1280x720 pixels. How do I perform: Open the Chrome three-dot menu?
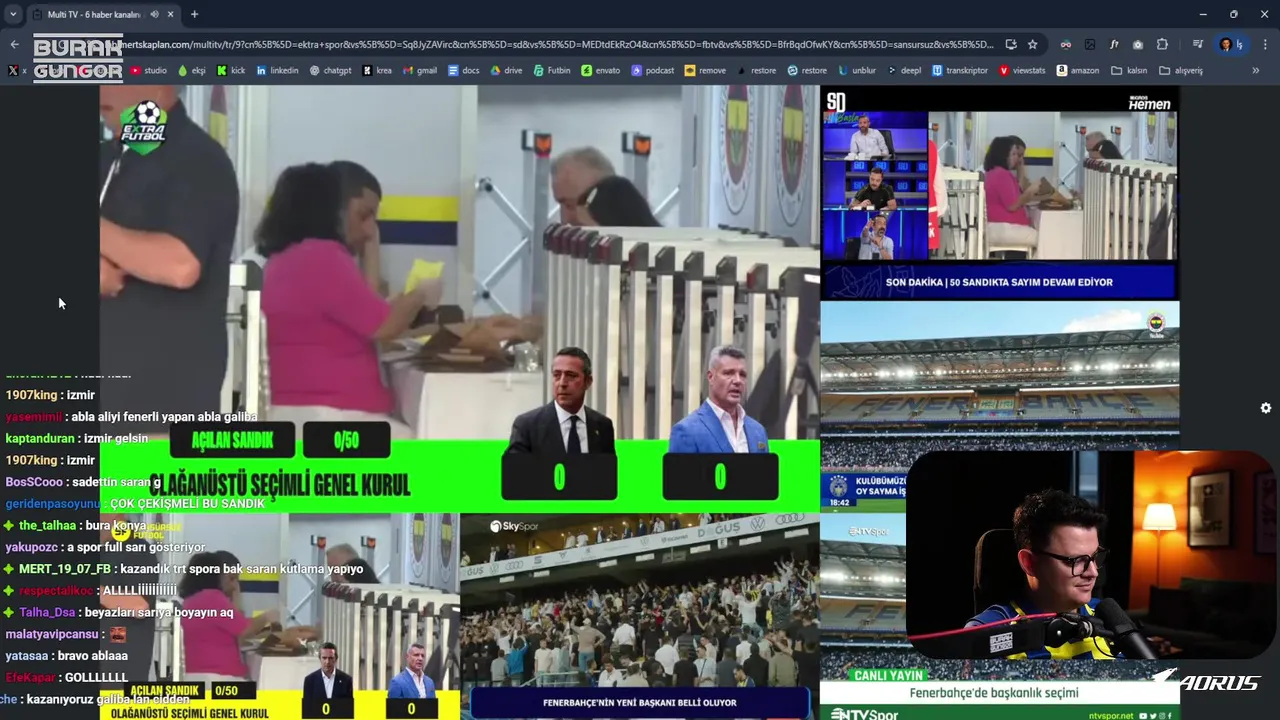pos(1265,44)
